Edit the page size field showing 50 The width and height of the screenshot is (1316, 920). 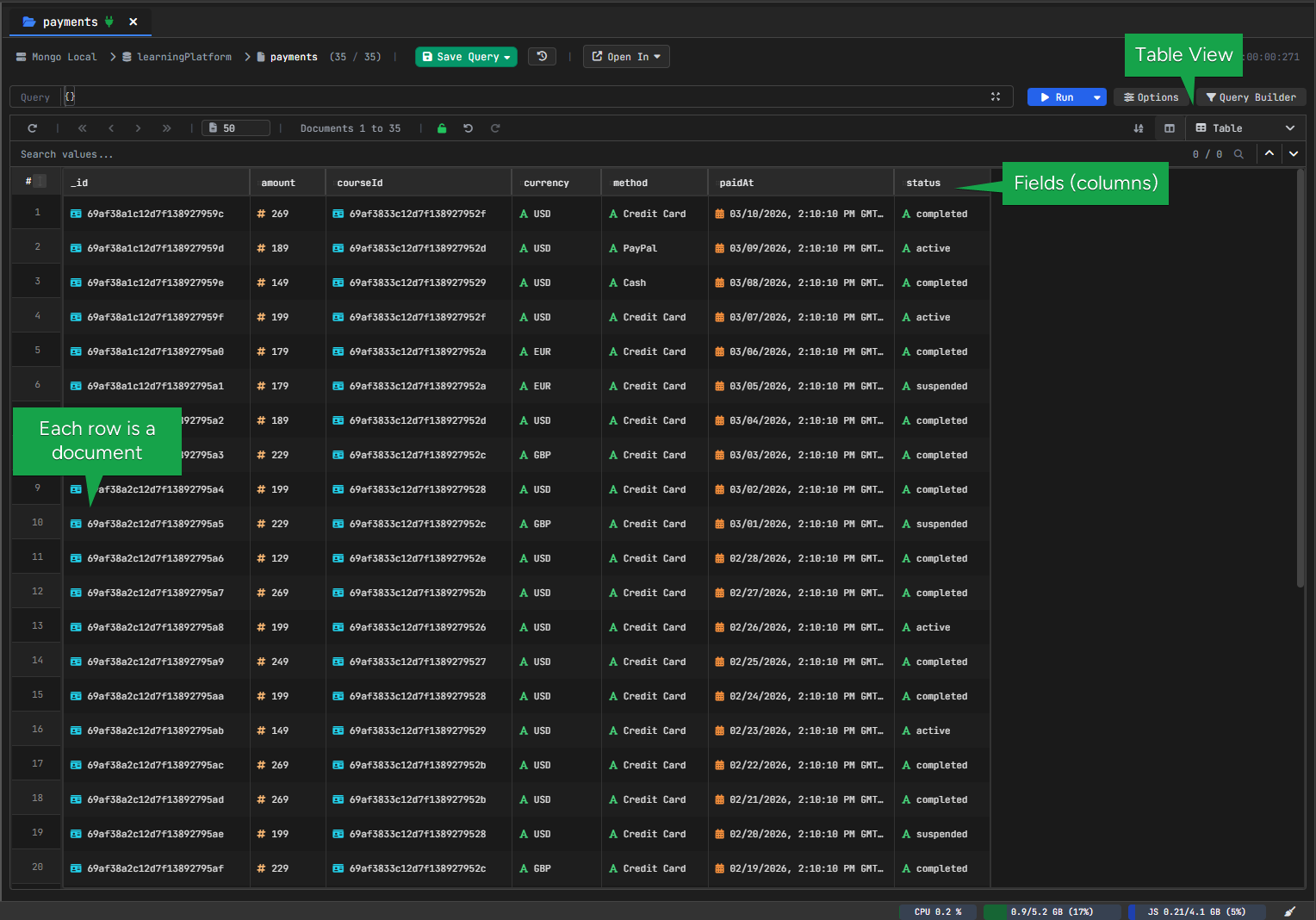[x=236, y=128]
